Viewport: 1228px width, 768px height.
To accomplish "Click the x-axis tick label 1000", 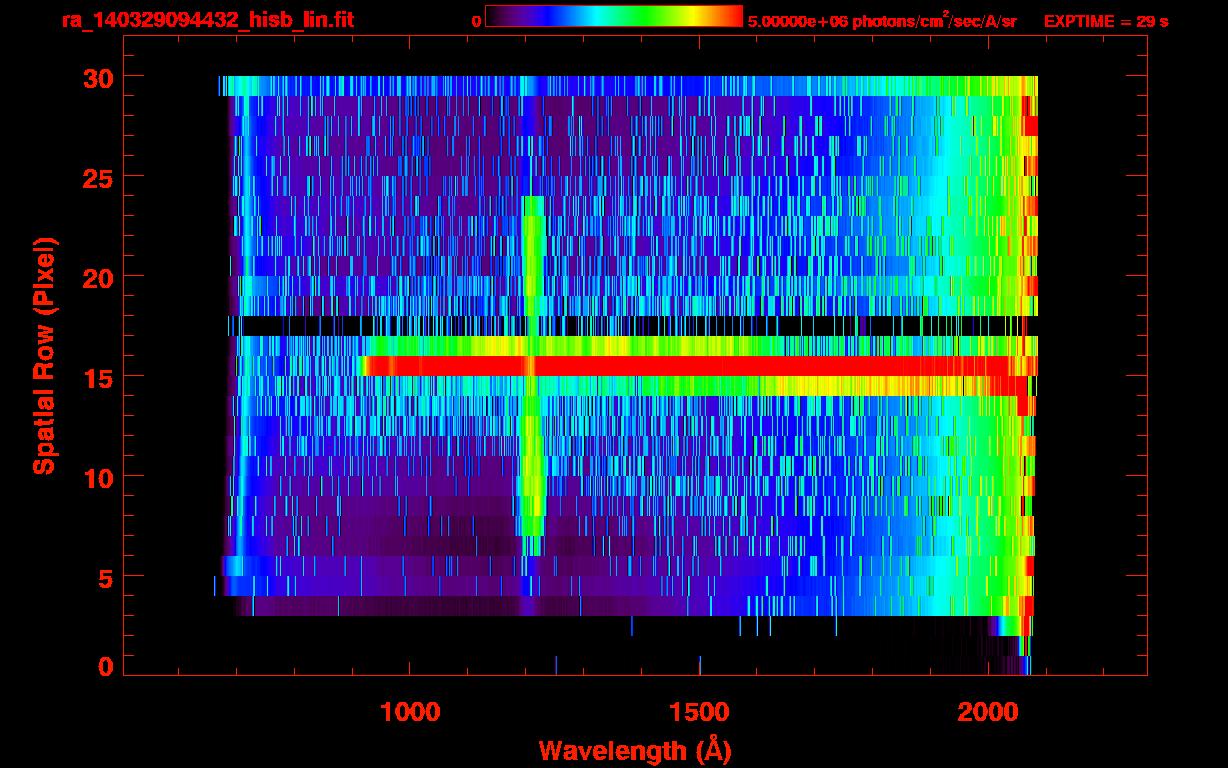I will [x=410, y=712].
